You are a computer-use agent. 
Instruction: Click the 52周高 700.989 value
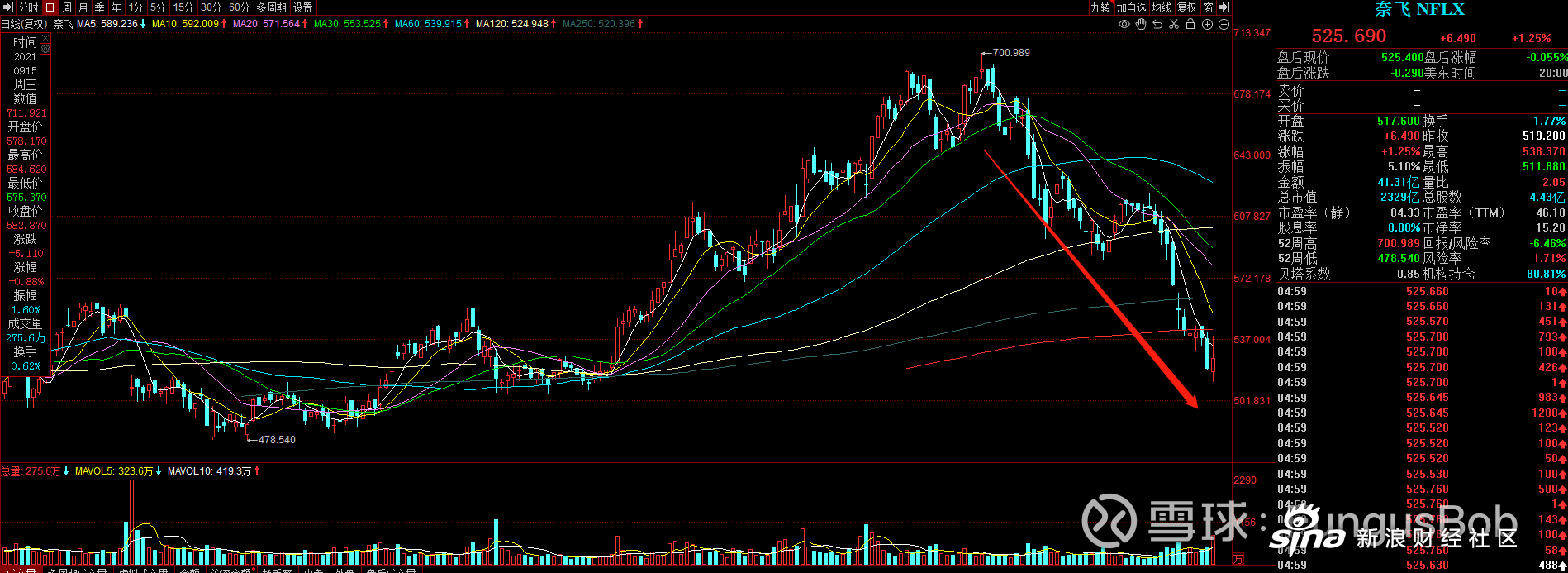1398,244
